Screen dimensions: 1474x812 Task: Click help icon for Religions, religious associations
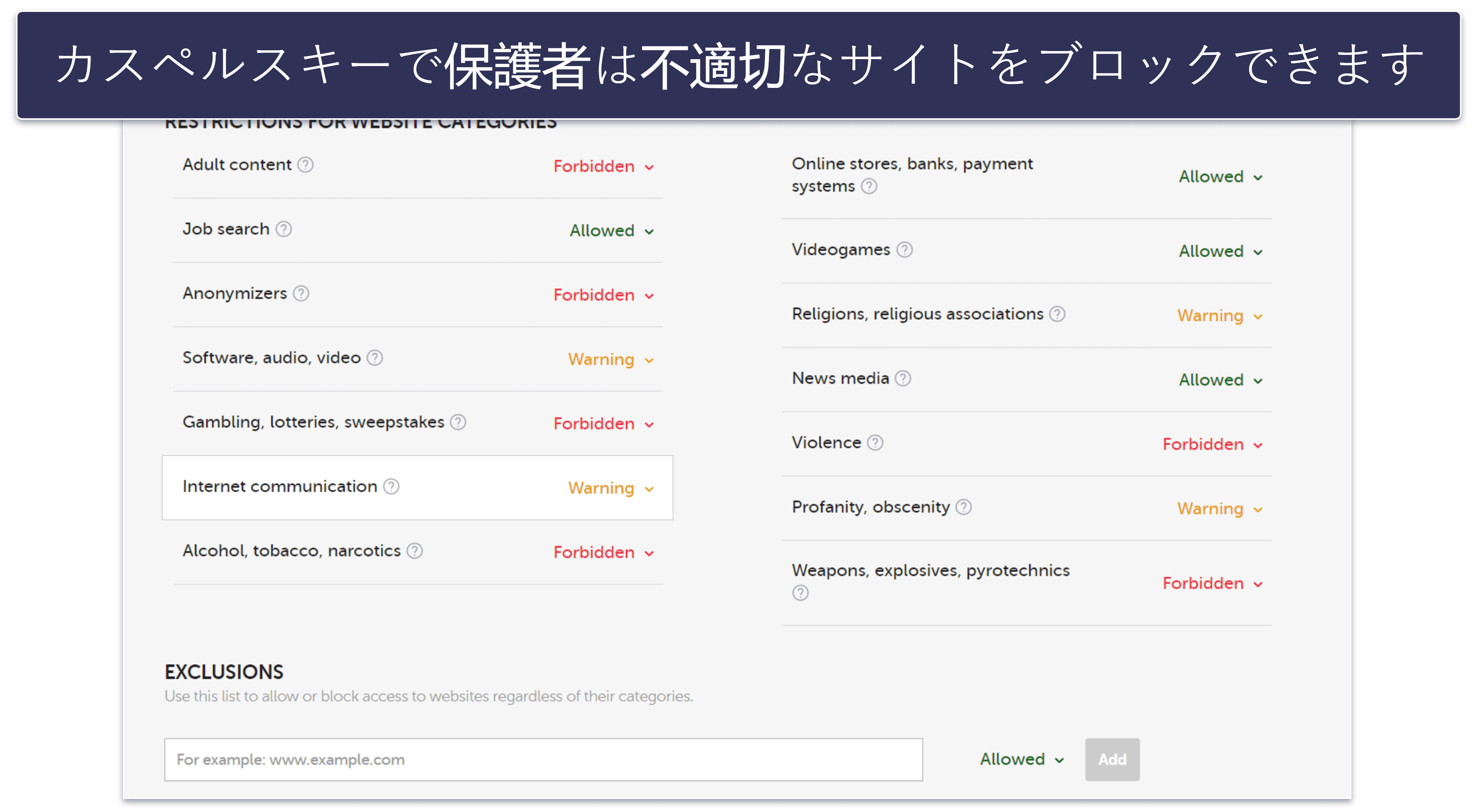(x=1057, y=314)
